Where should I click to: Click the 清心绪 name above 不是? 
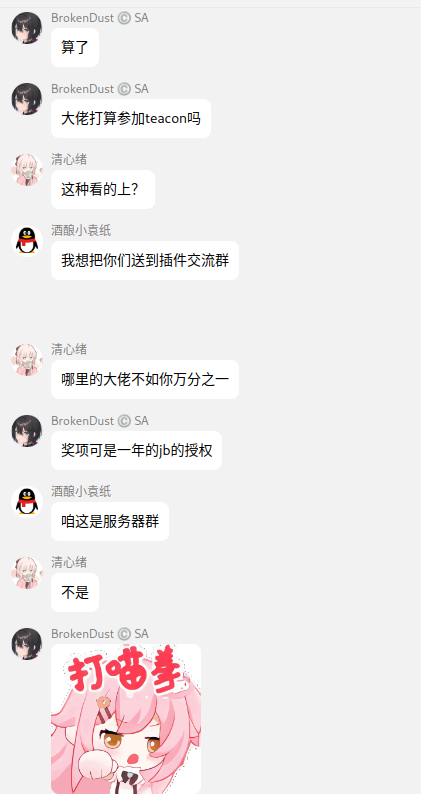pos(69,562)
